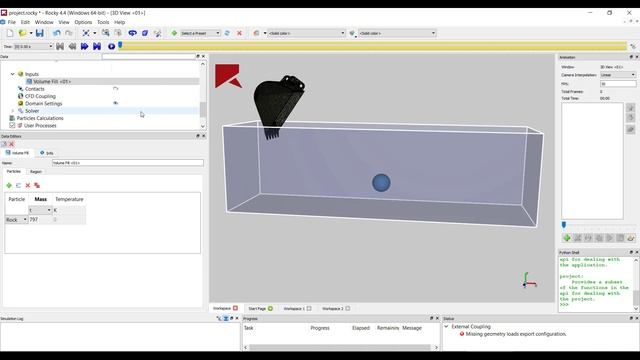Viewport: 640px width, 360px height.
Task: Open the File menu
Action: point(11,22)
